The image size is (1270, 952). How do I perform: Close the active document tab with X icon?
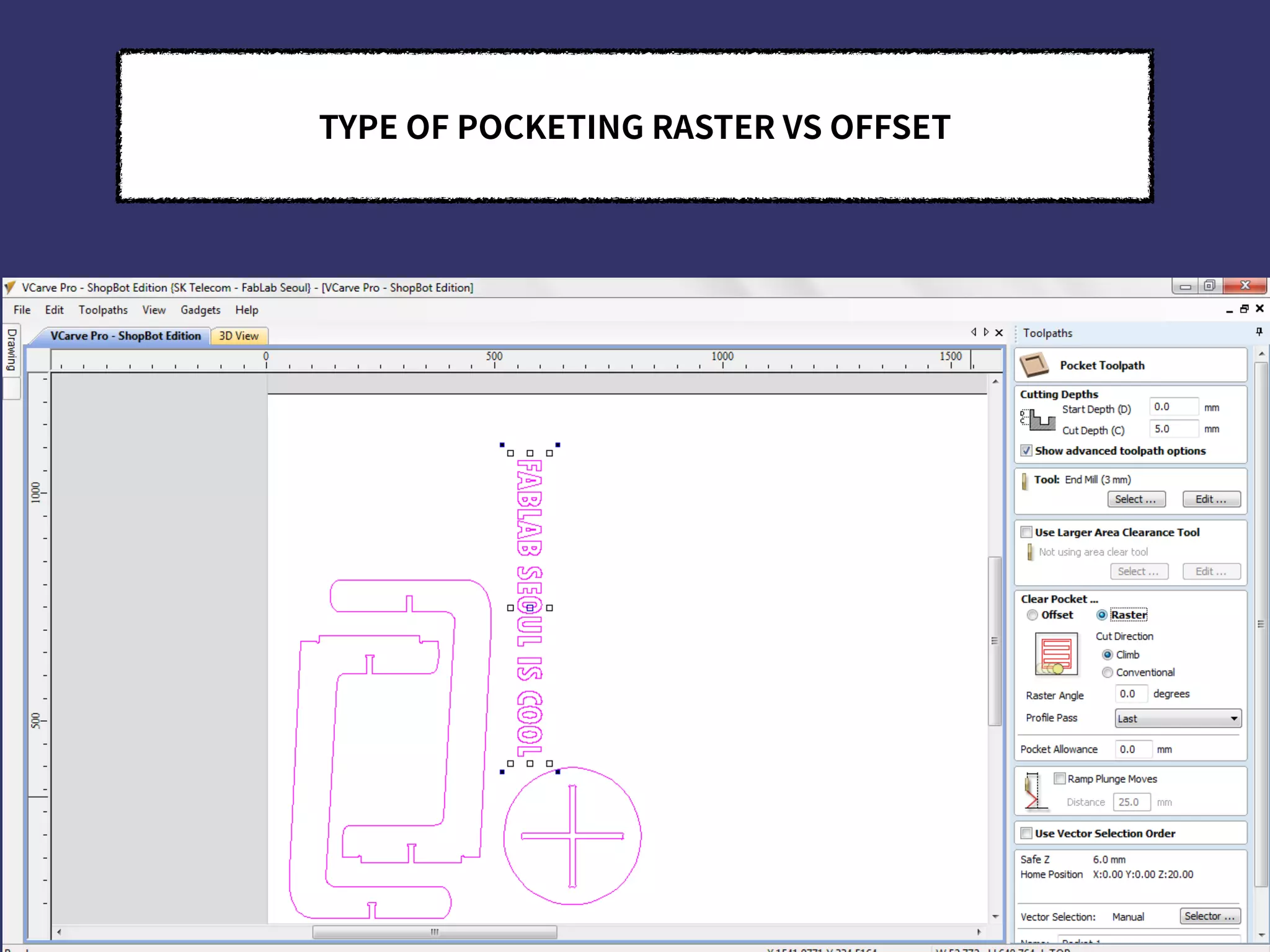[x=999, y=333]
